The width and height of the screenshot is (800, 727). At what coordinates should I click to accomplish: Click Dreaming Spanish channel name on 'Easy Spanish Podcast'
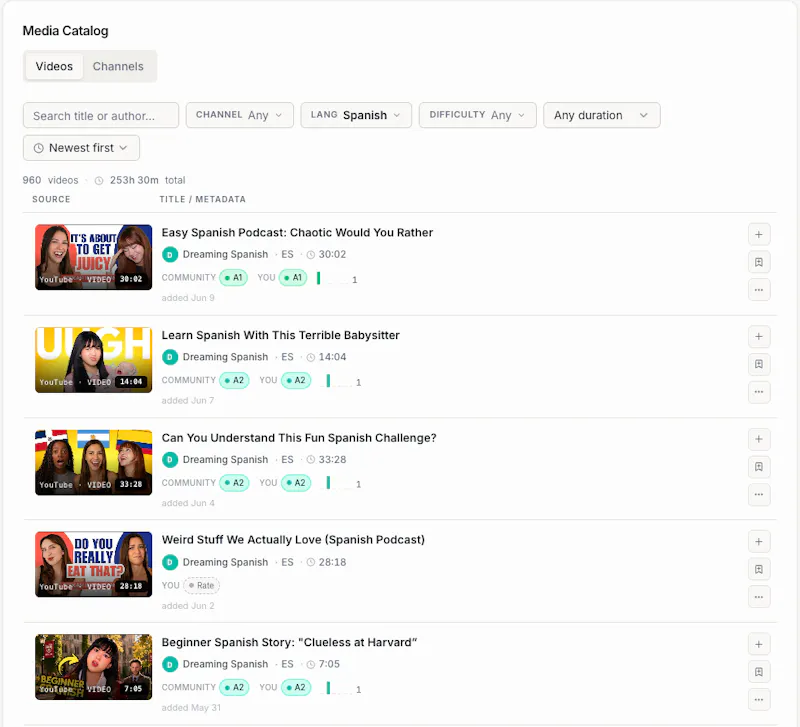225,255
